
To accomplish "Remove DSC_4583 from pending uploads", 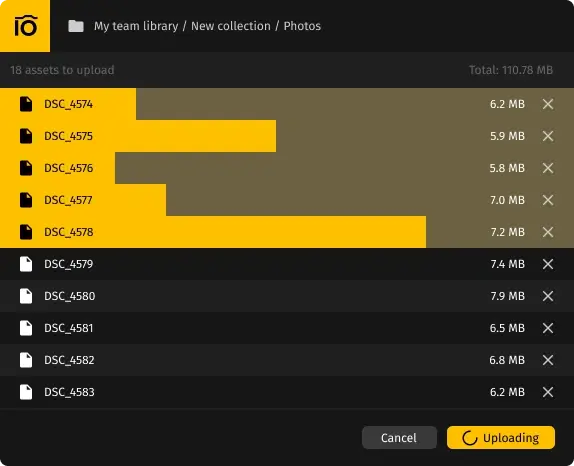I will [548, 392].
